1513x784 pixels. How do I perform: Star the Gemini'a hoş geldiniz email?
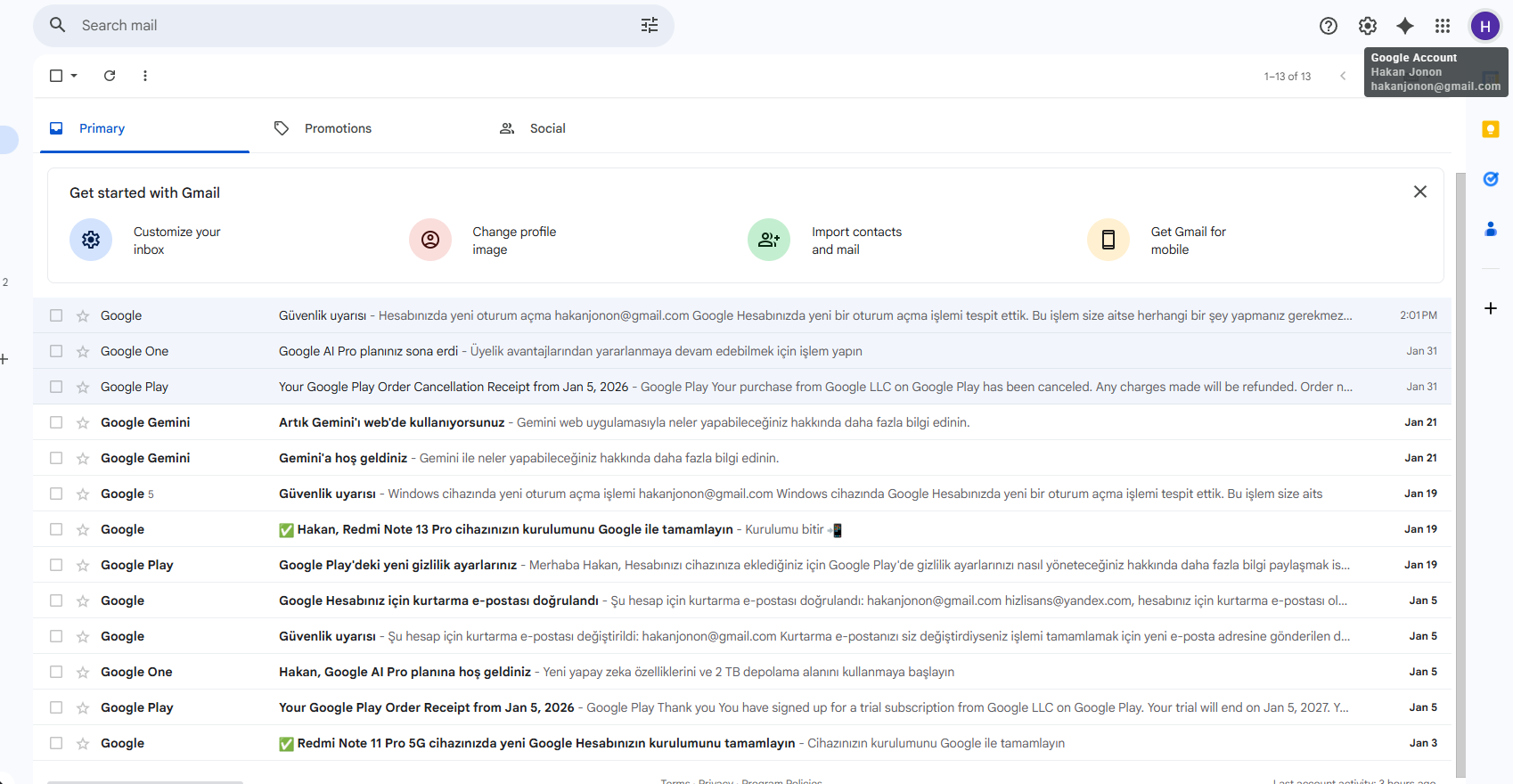pyautogui.click(x=83, y=458)
